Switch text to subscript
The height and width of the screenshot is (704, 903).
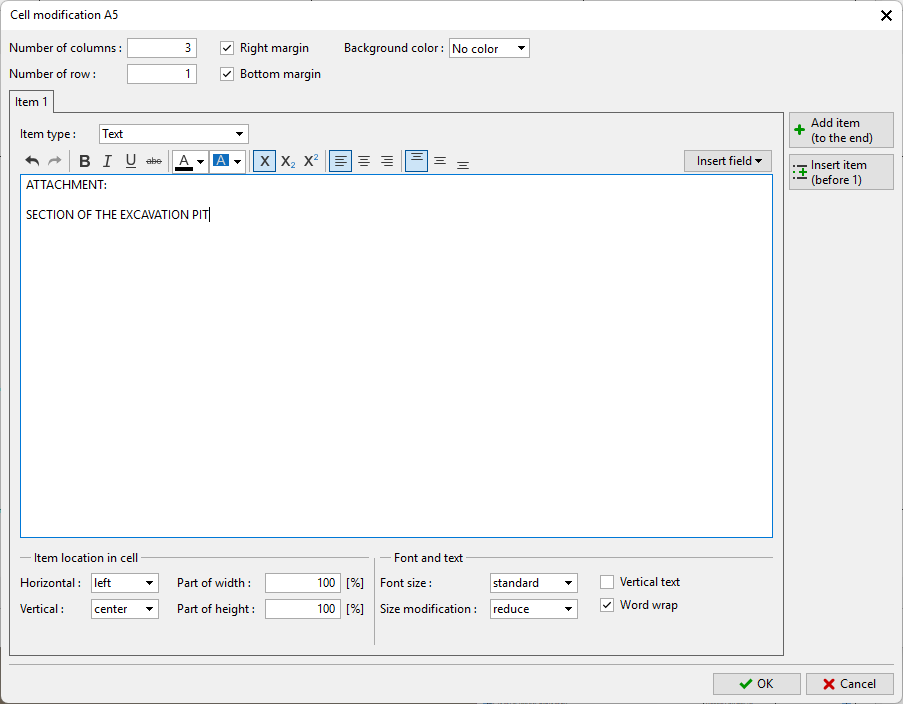pyautogui.click(x=288, y=161)
